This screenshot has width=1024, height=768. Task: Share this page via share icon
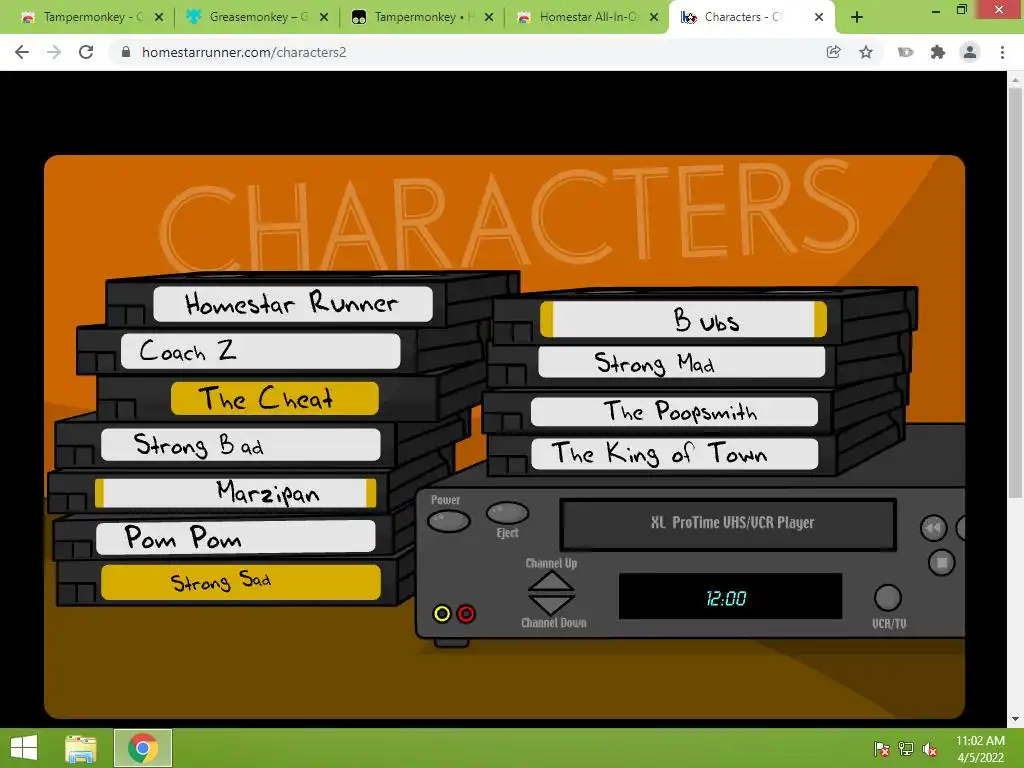pos(833,52)
